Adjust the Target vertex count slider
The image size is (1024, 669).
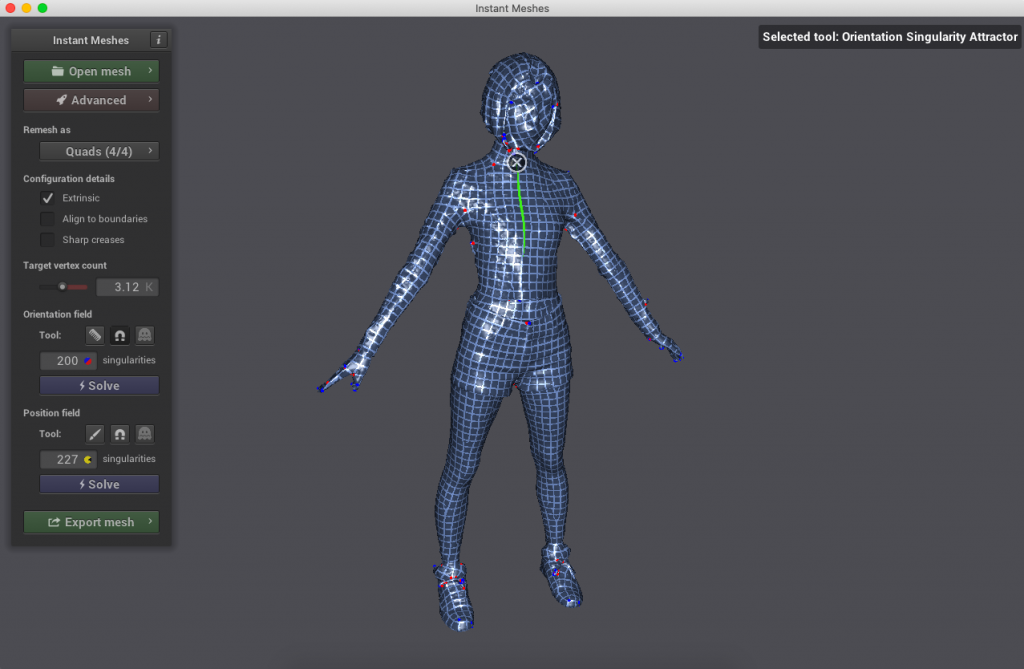point(63,286)
